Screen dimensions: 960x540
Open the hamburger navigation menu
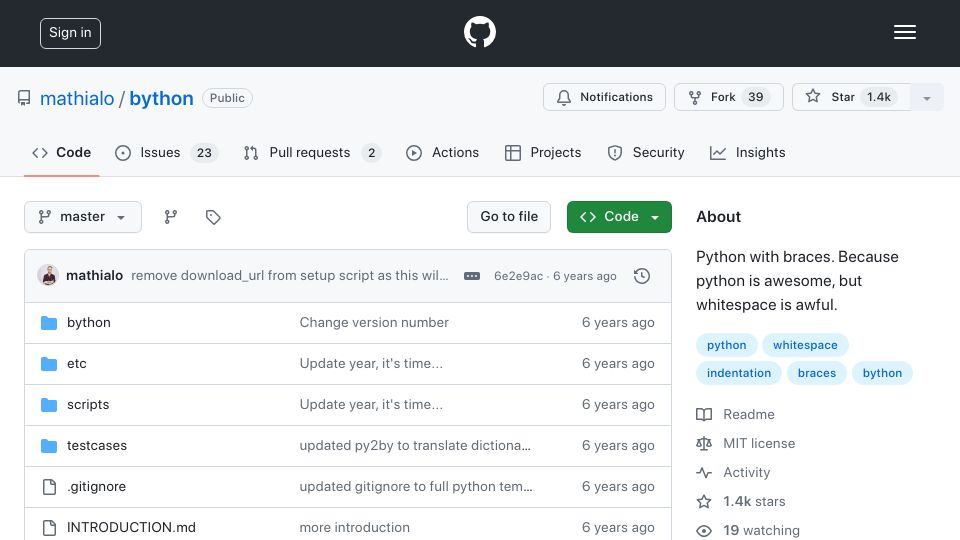coord(904,32)
